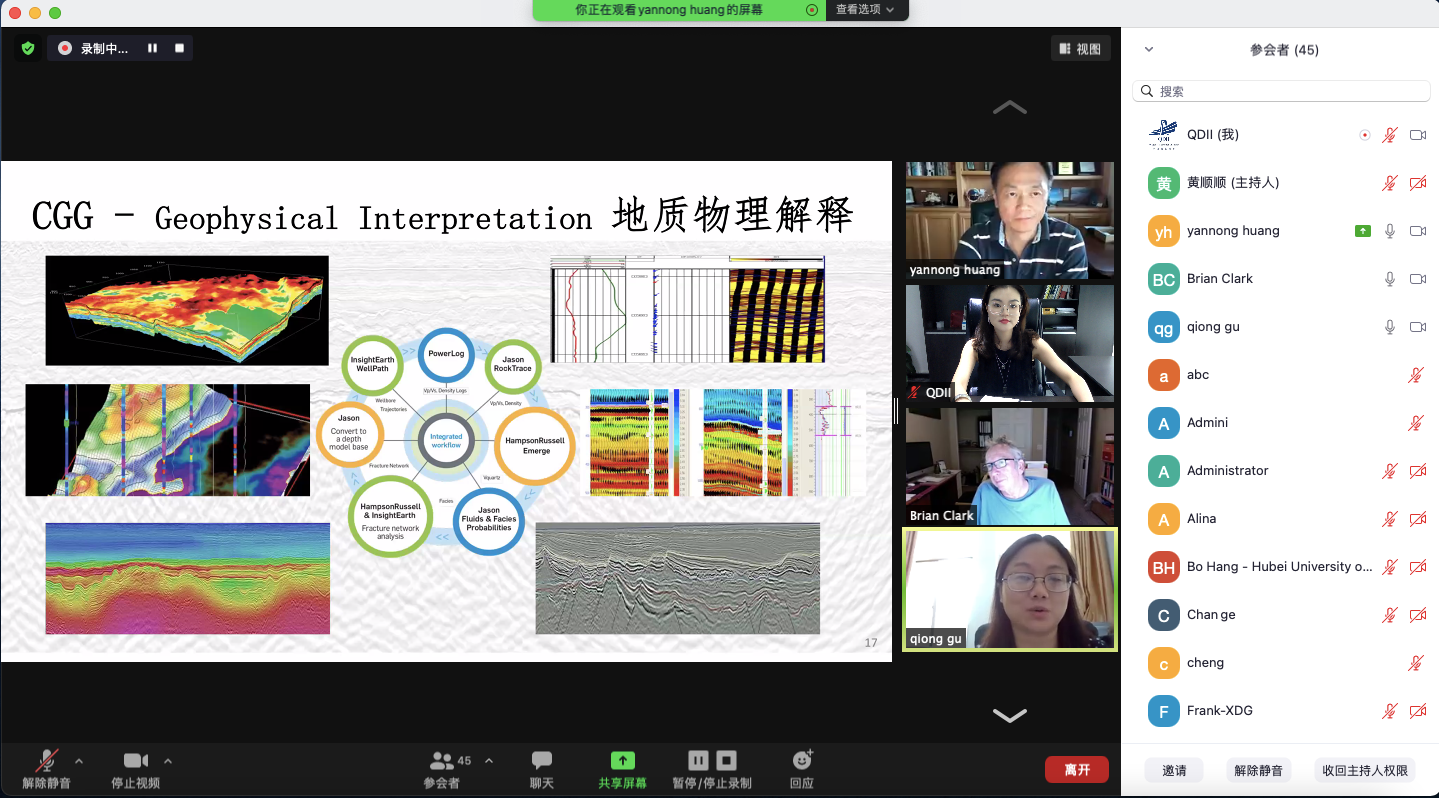Screen dimensions: 1439x798
Task: Select QDII (我) in participants list
Action: click(x=1280, y=135)
